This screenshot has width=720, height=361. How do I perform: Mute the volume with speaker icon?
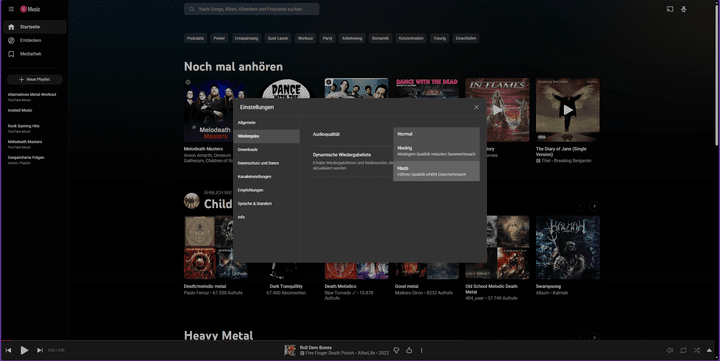coord(669,350)
